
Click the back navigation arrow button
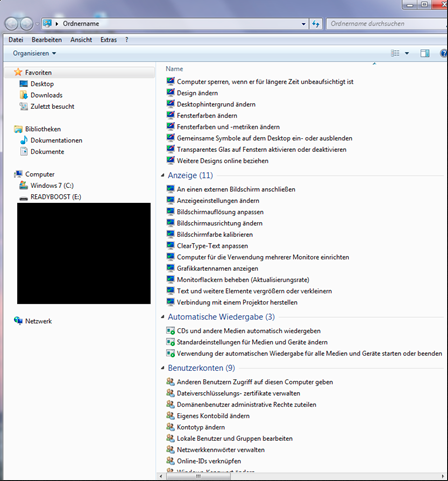click(x=11, y=24)
